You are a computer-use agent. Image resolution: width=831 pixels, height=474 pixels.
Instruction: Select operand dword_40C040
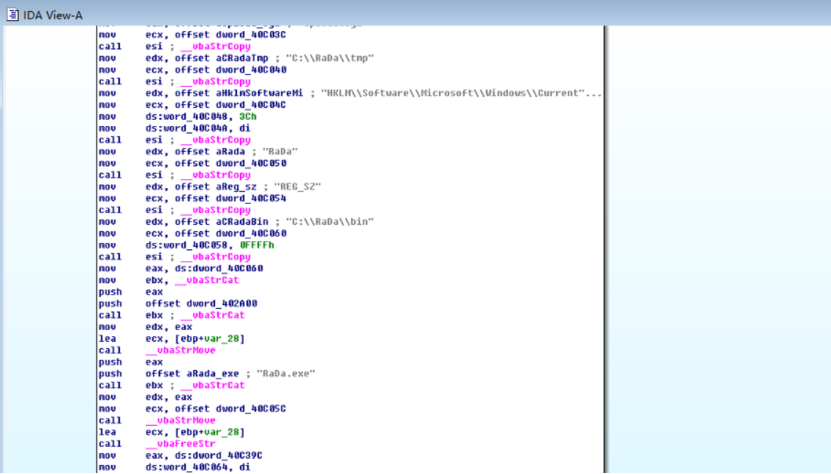pos(251,70)
